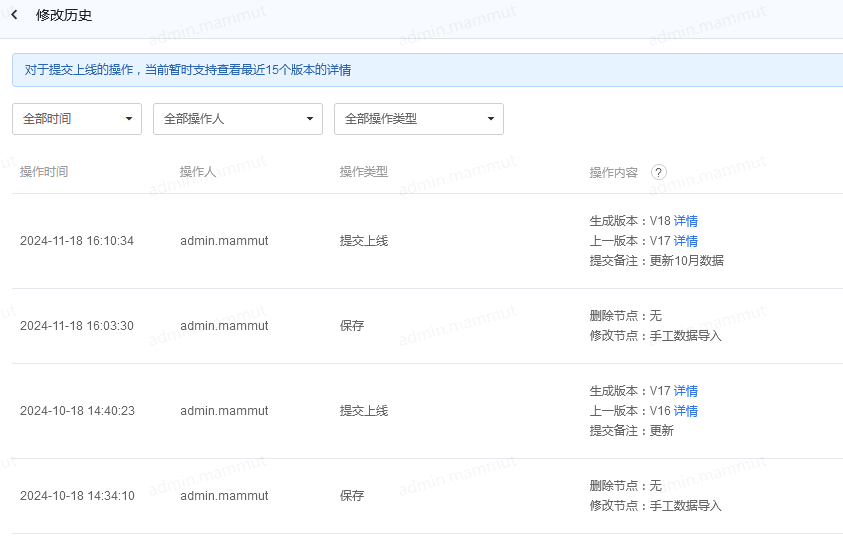Select timestamp 2024-10-18 14:34:10

[x=77, y=496]
